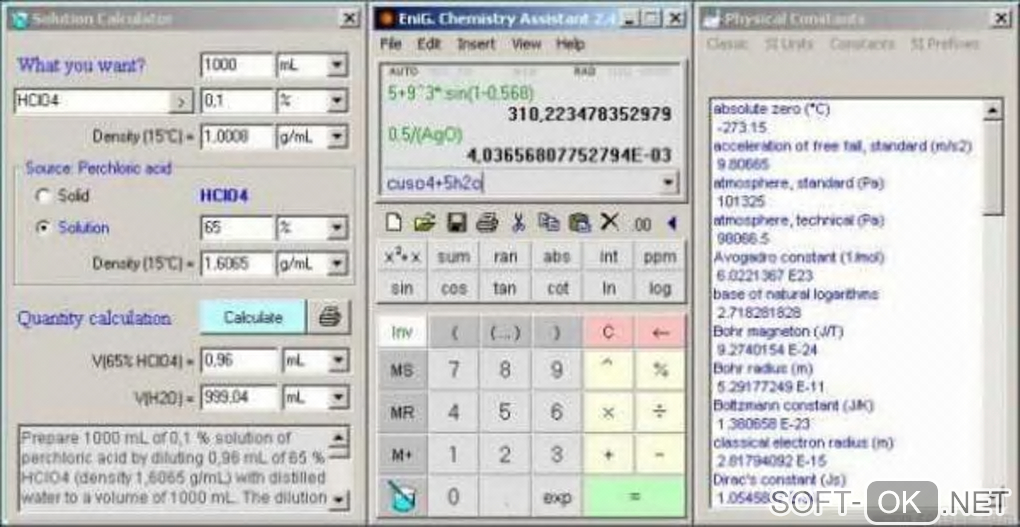The width and height of the screenshot is (1020, 527).
Task: Click the > button next to HClO4
Action: tap(181, 101)
